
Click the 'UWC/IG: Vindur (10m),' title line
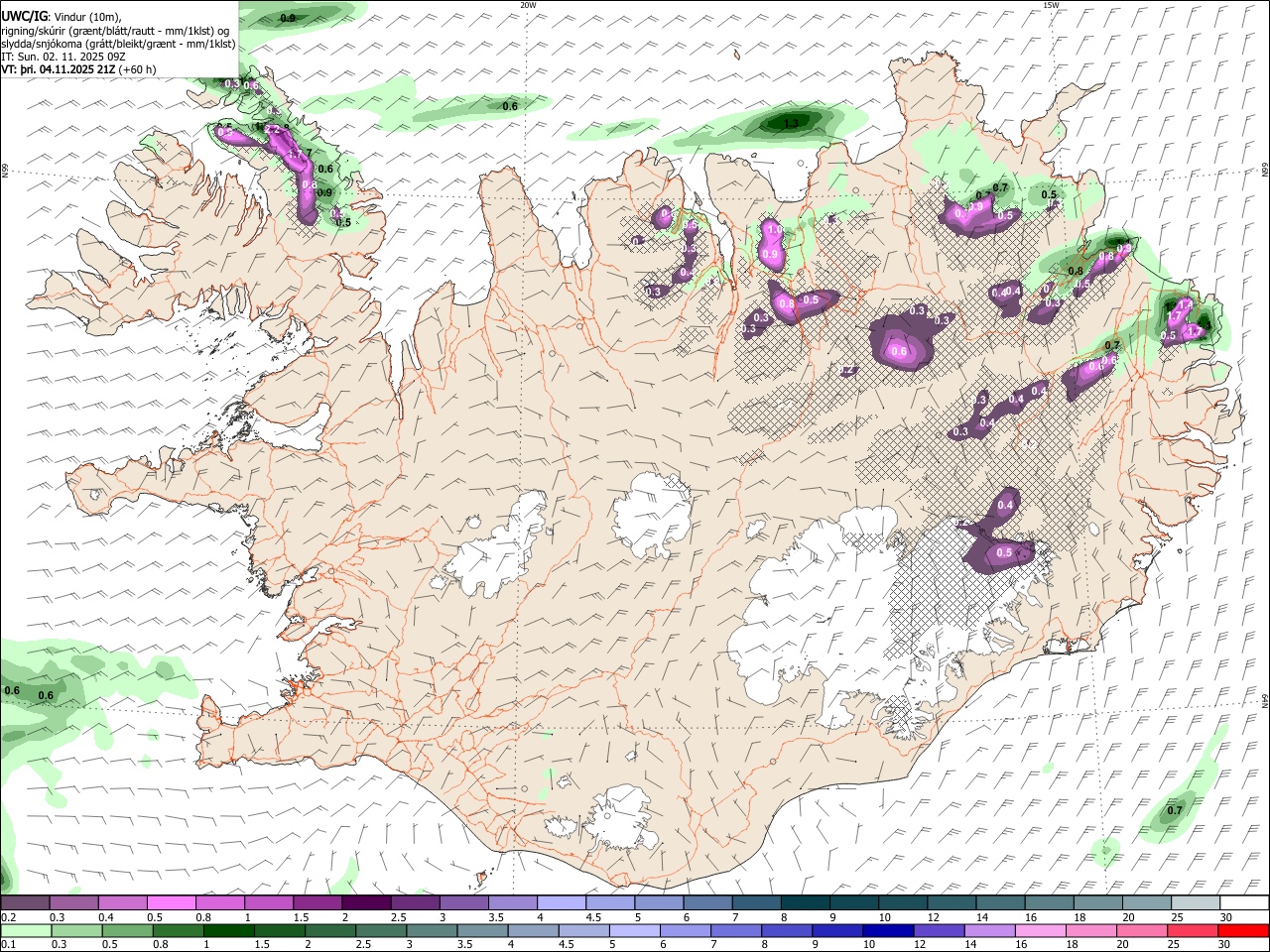pos(62,17)
